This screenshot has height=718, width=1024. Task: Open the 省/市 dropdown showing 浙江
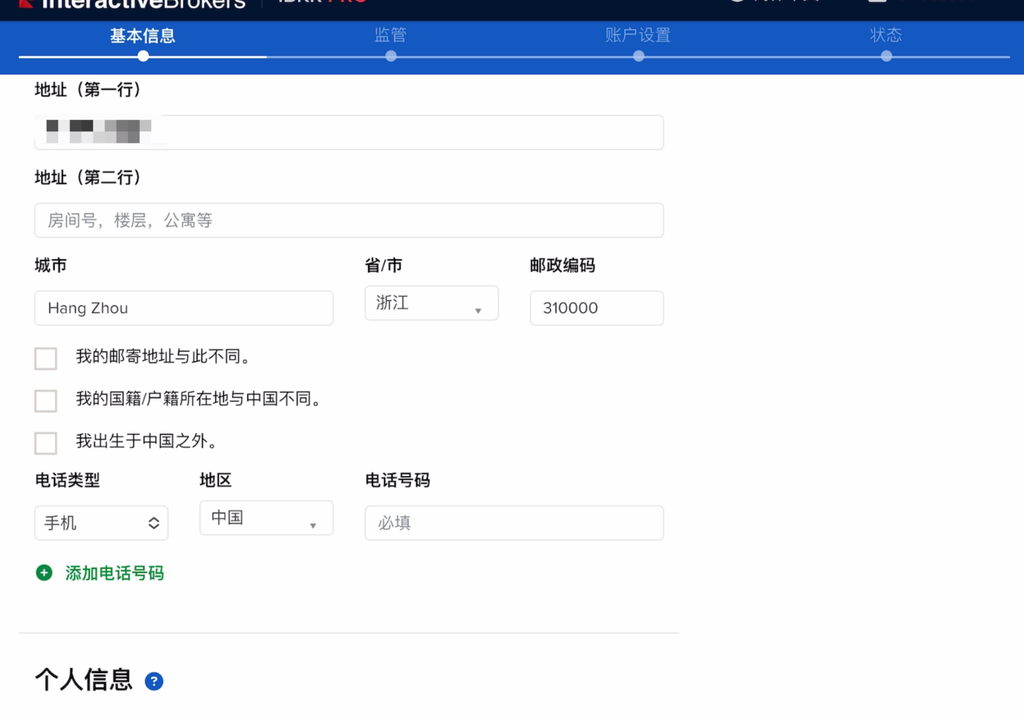click(x=431, y=304)
